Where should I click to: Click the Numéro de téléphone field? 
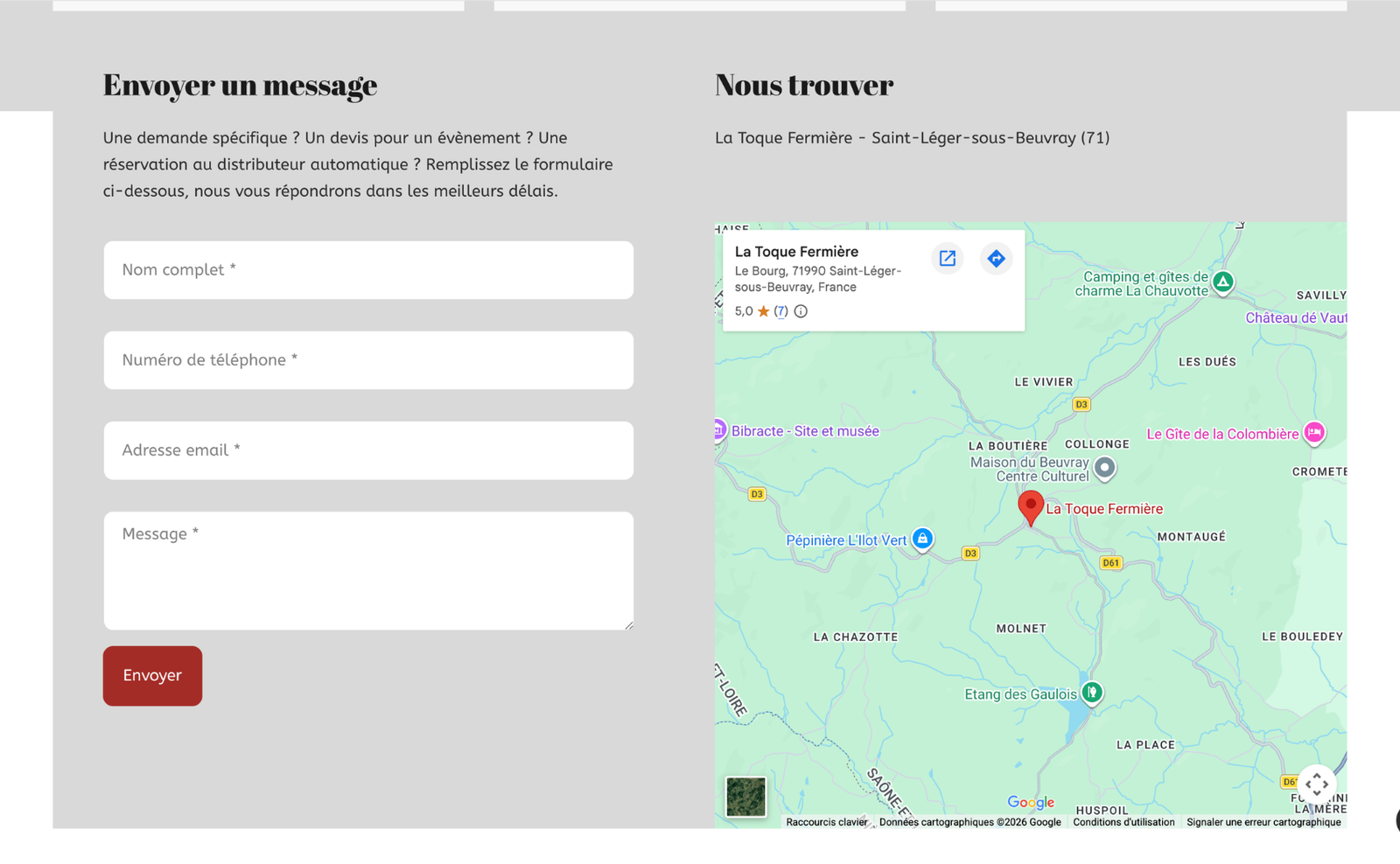pos(368,360)
